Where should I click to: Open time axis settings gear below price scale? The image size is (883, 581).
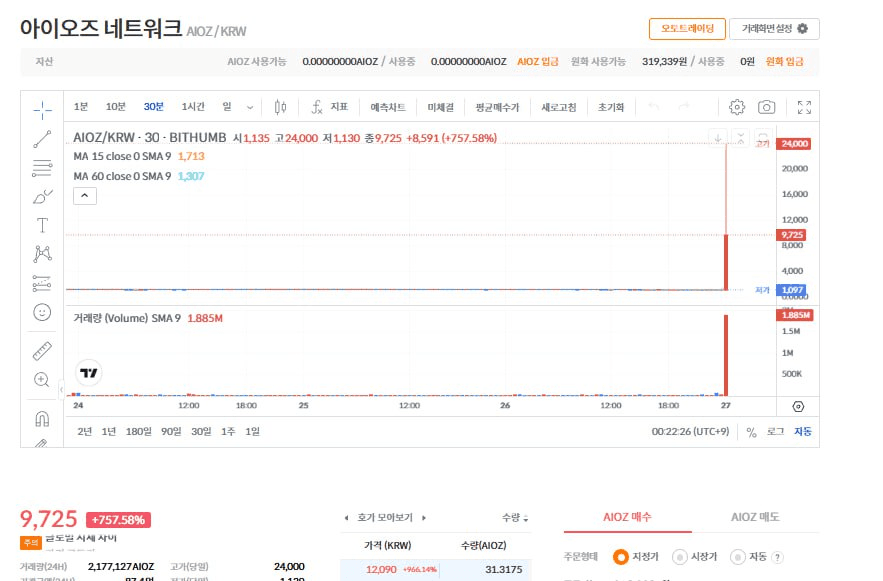pyautogui.click(x=798, y=406)
